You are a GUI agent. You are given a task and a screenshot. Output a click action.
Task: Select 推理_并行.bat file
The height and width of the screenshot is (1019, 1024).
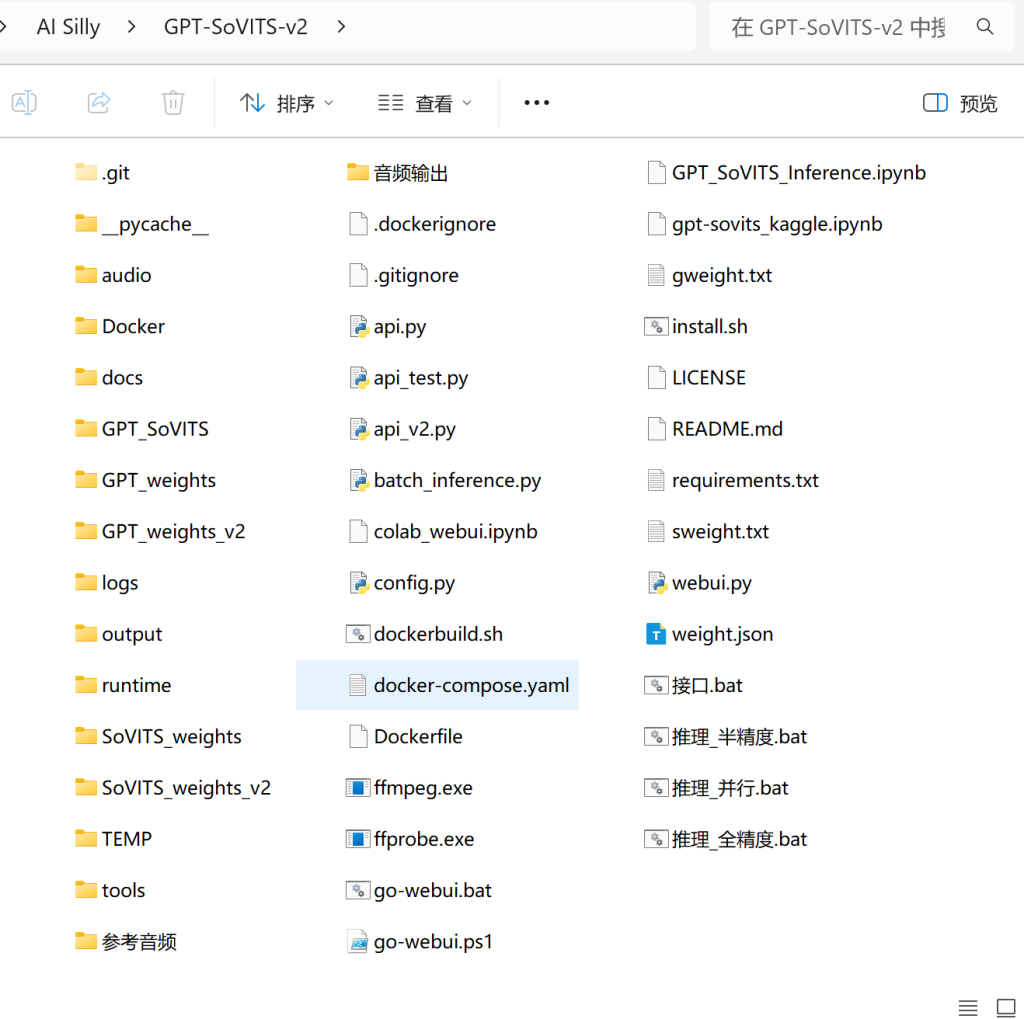pyautogui.click(x=717, y=788)
